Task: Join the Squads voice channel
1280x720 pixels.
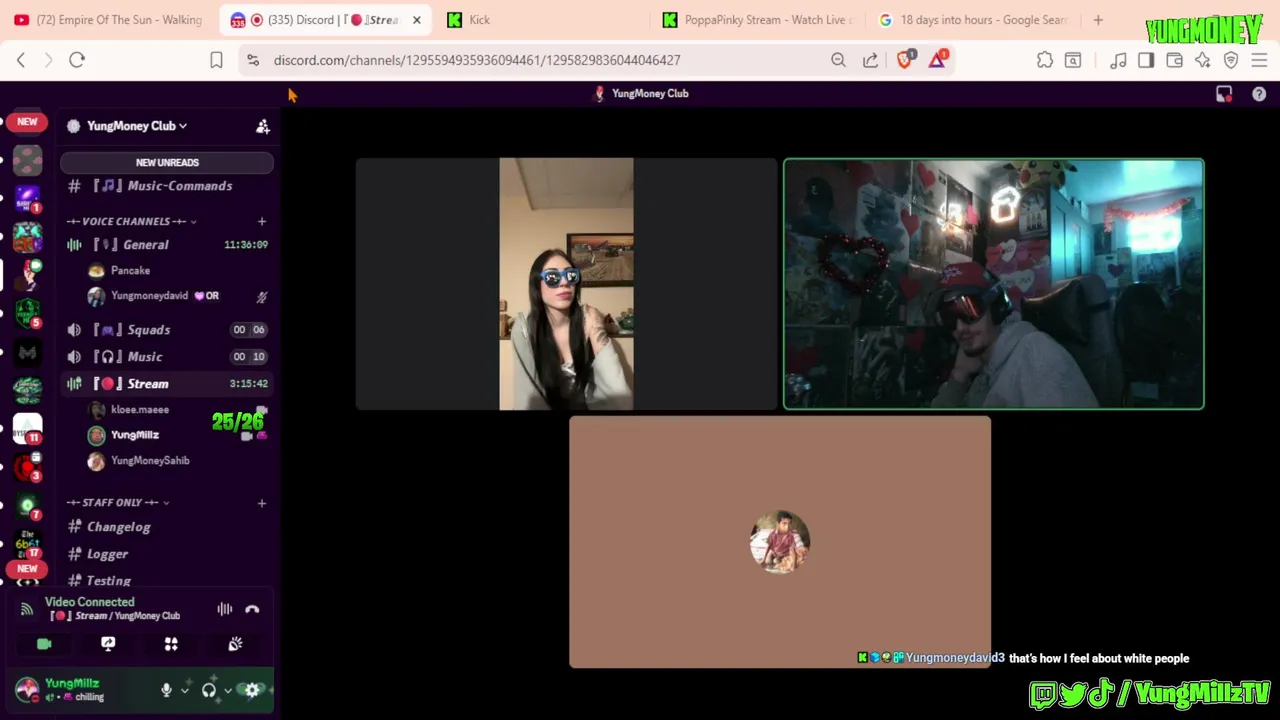Action: point(167,329)
